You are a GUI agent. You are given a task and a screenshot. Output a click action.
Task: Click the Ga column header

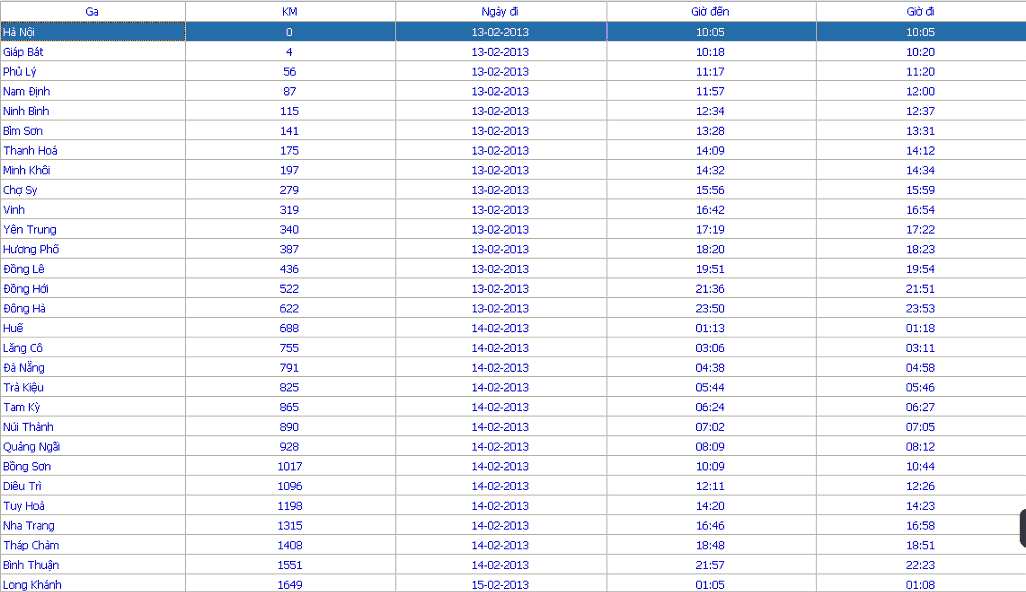click(x=92, y=11)
